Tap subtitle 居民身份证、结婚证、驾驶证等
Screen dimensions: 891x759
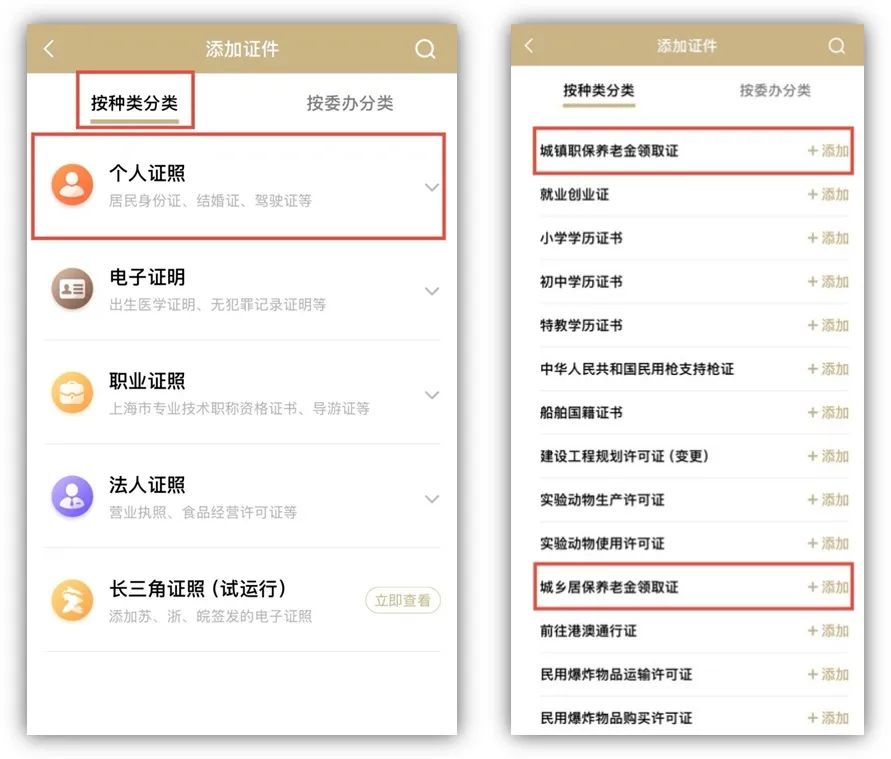[210, 201]
